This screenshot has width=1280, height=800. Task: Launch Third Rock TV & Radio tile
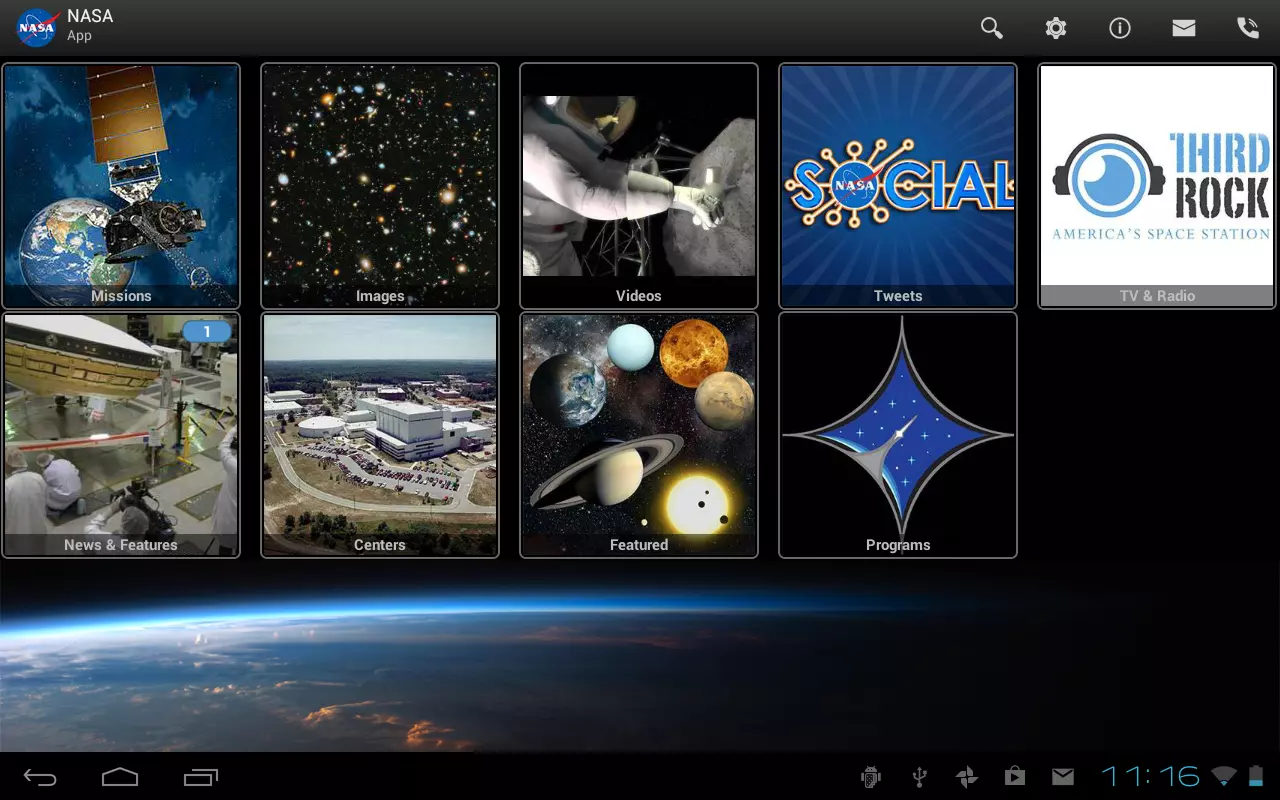[1157, 186]
